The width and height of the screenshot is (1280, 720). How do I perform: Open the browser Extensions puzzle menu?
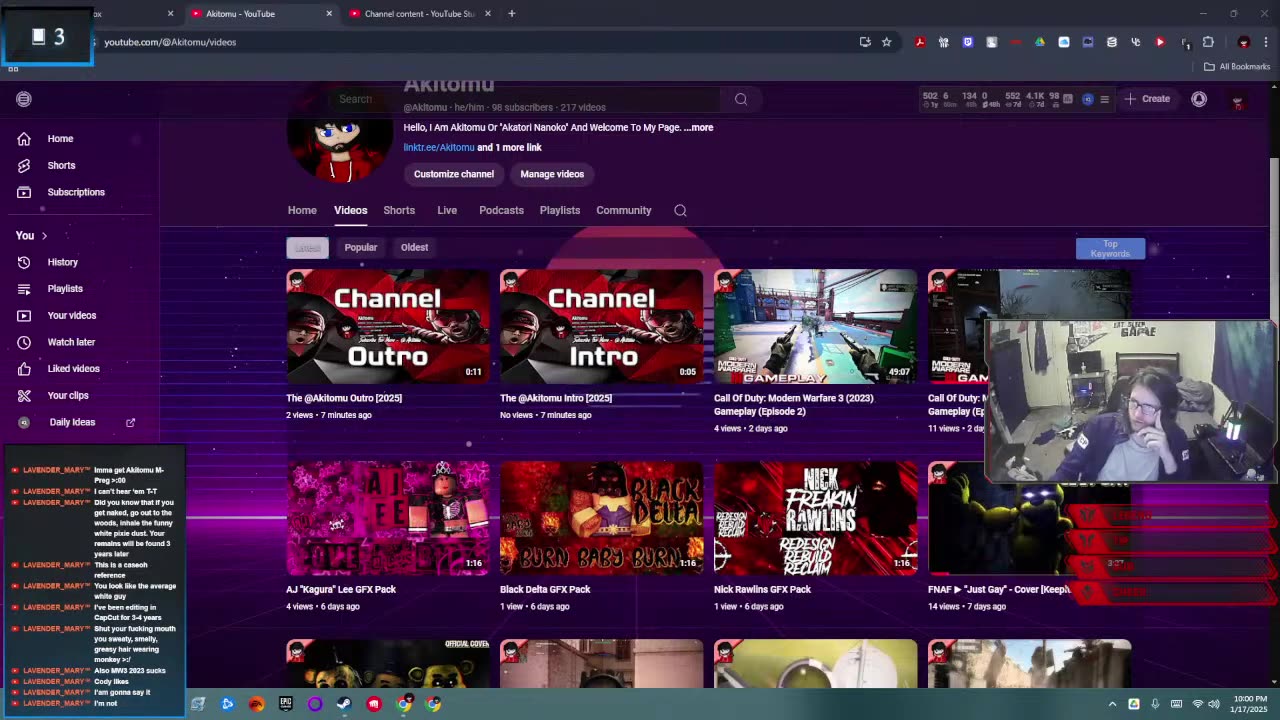pos(1208,42)
